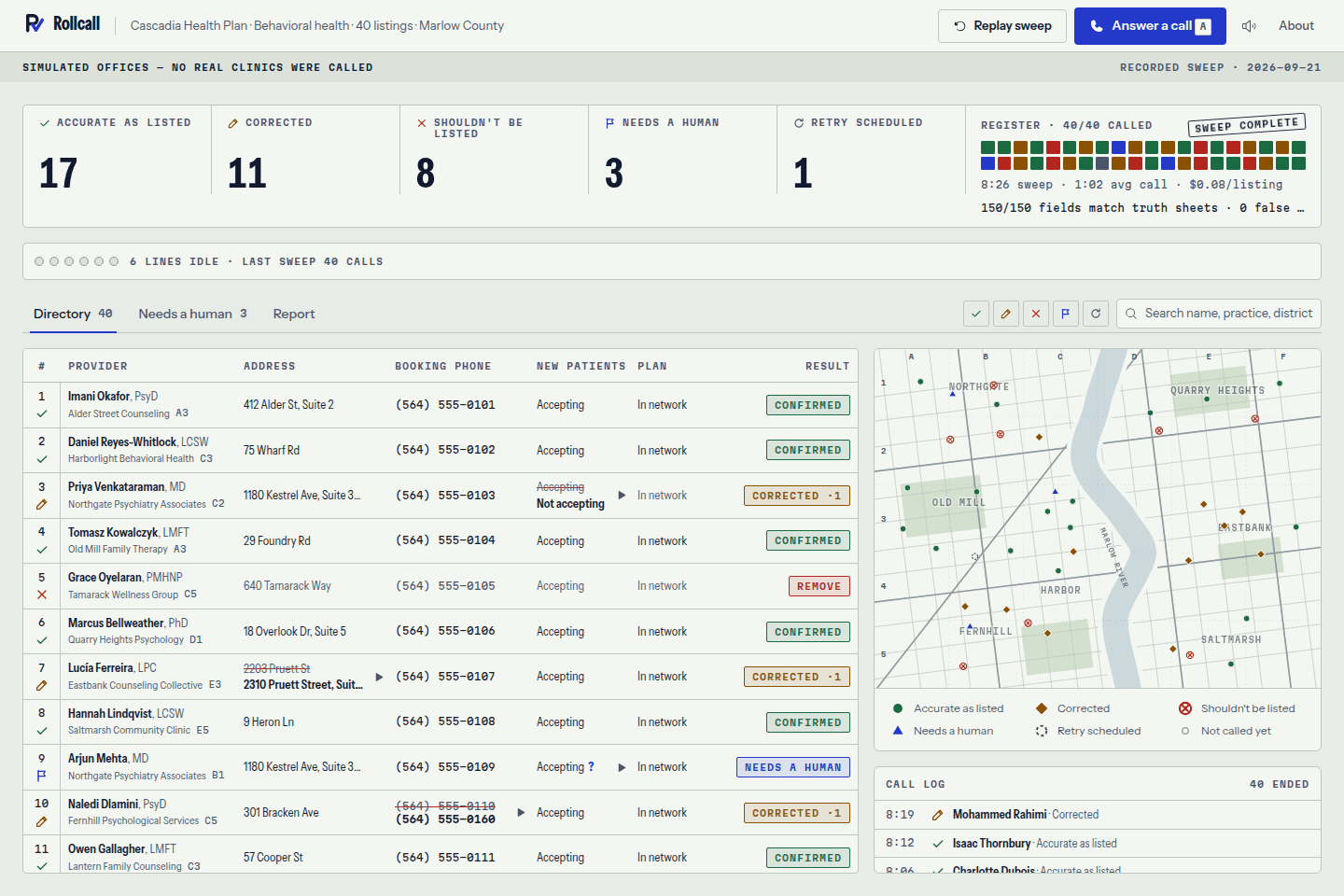Click pencil icon beside Mohammed Rahimi log entry
This screenshot has height=896, width=1344.
(x=938, y=815)
